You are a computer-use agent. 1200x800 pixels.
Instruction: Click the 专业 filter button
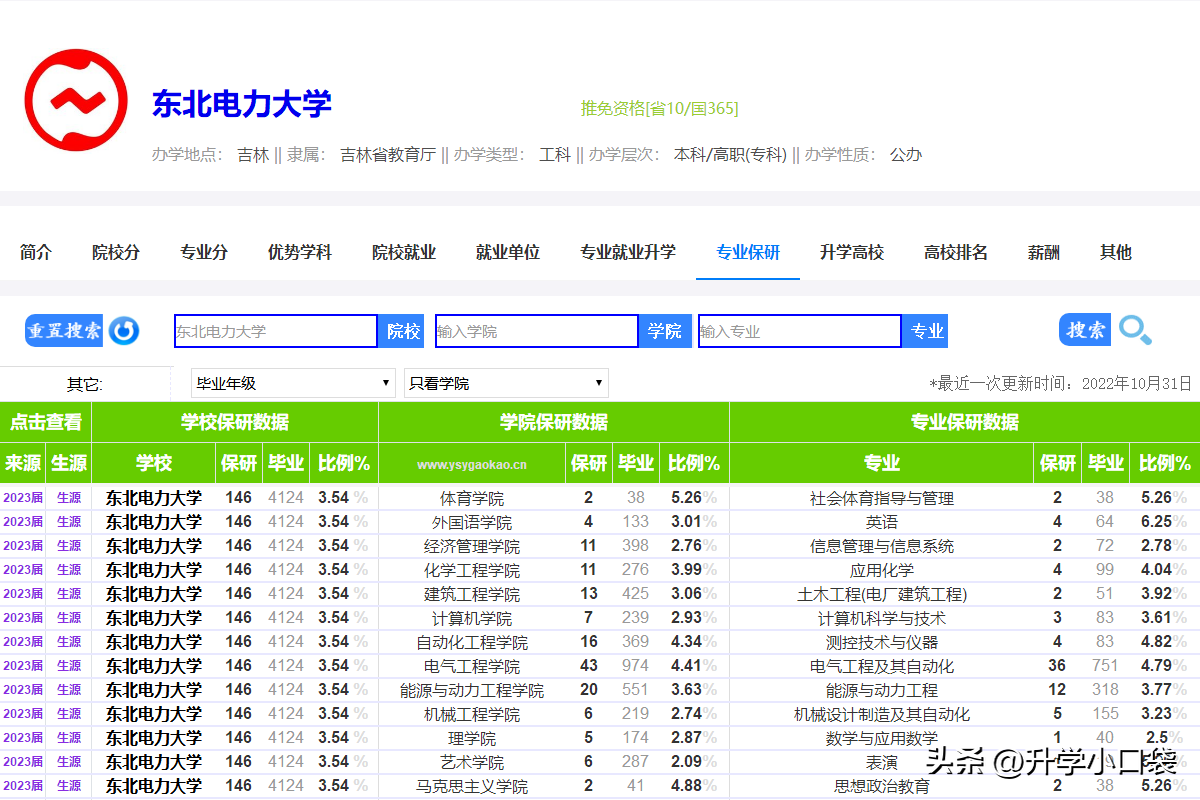(926, 331)
